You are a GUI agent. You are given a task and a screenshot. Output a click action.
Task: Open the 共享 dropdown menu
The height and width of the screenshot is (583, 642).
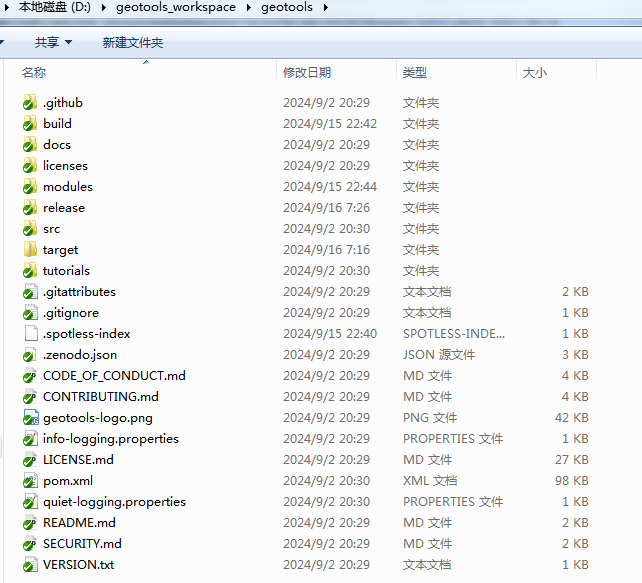[53, 42]
